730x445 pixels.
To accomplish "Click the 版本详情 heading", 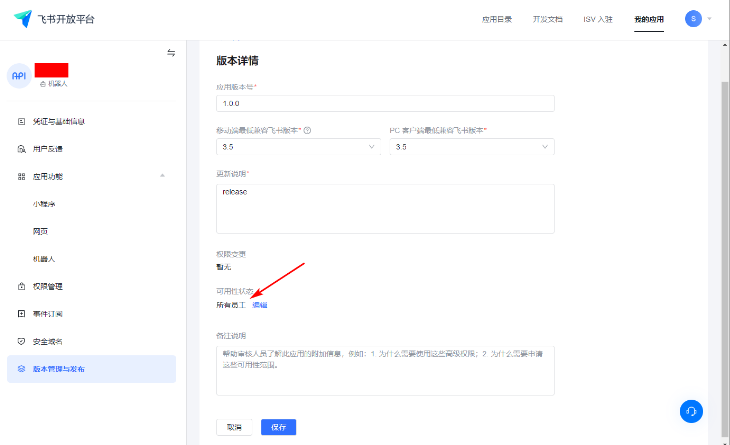I will pos(237,61).
